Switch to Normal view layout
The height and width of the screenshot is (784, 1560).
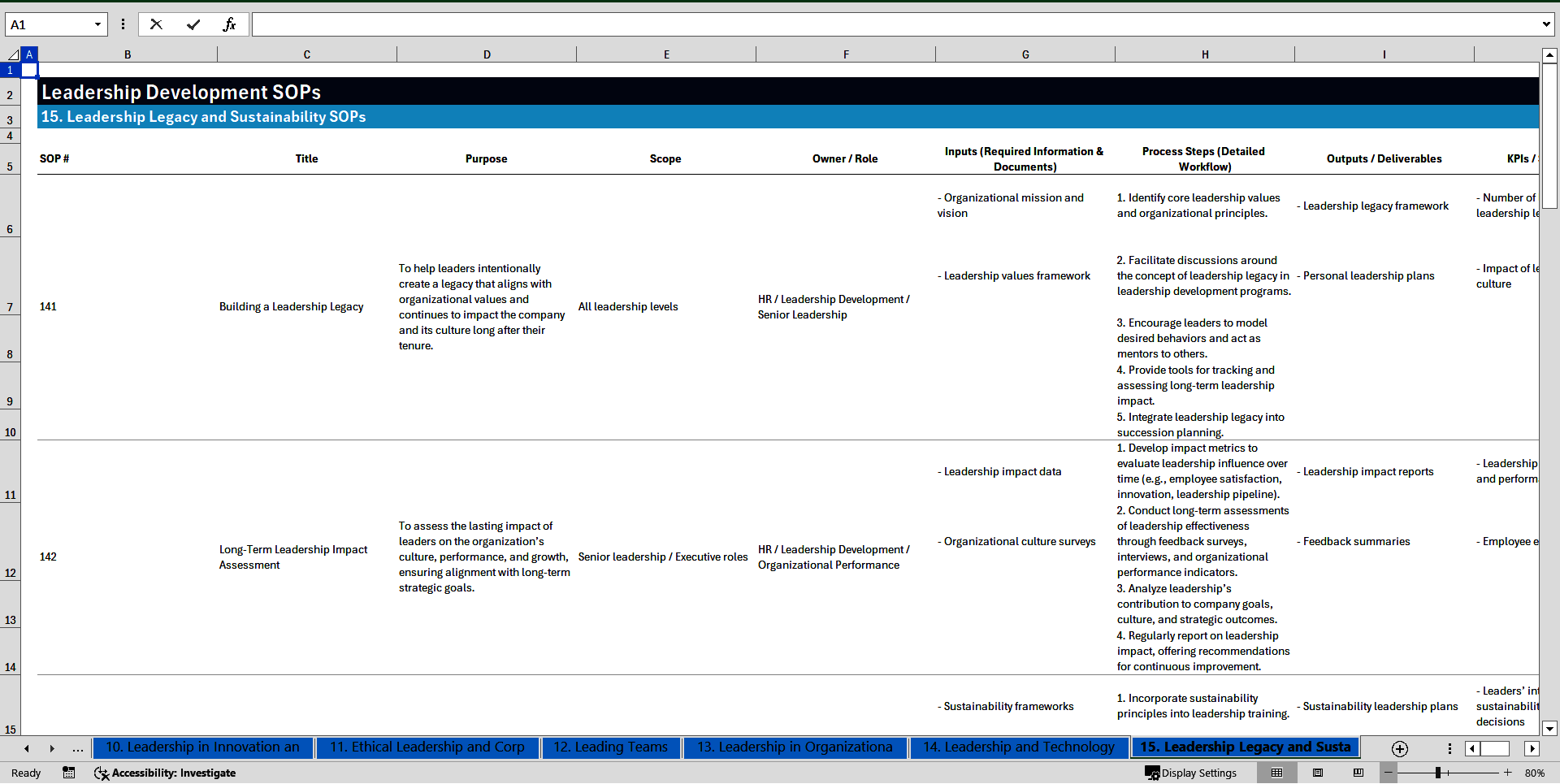tap(1276, 773)
